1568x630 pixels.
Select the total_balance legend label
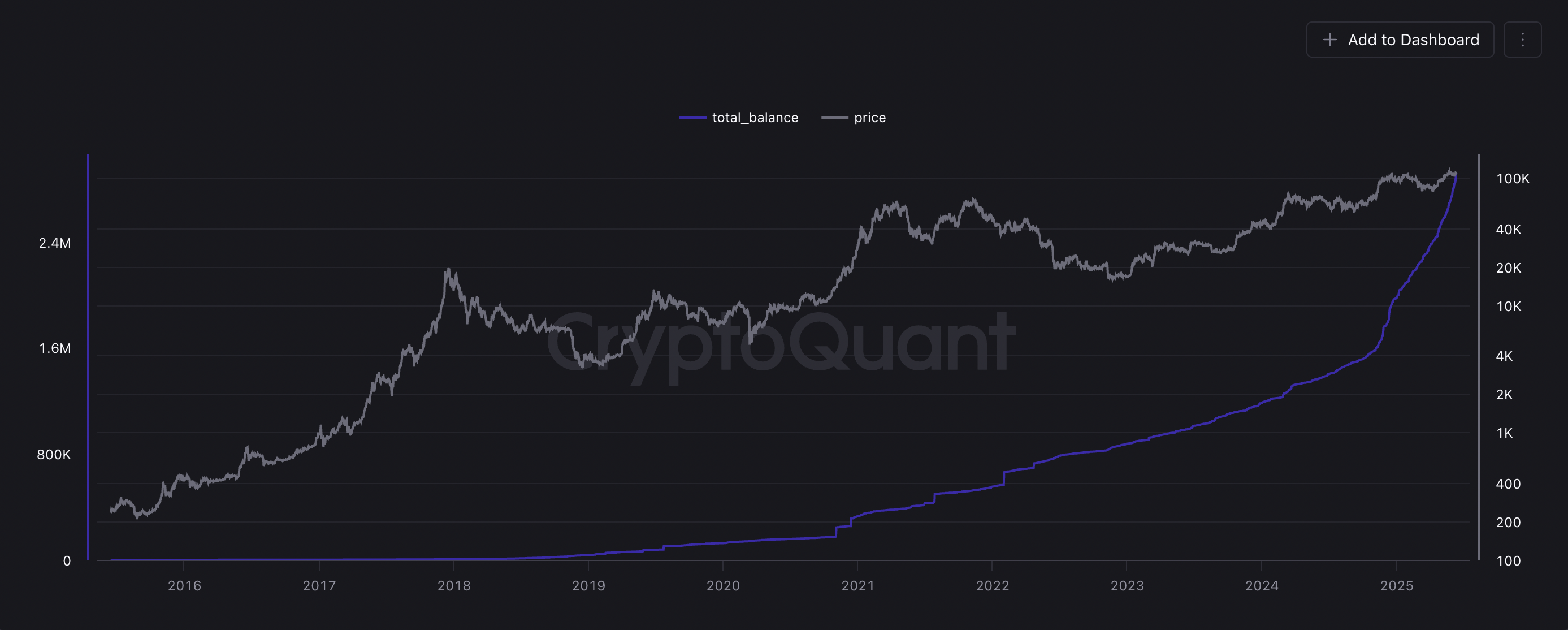(x=755, y=117)
